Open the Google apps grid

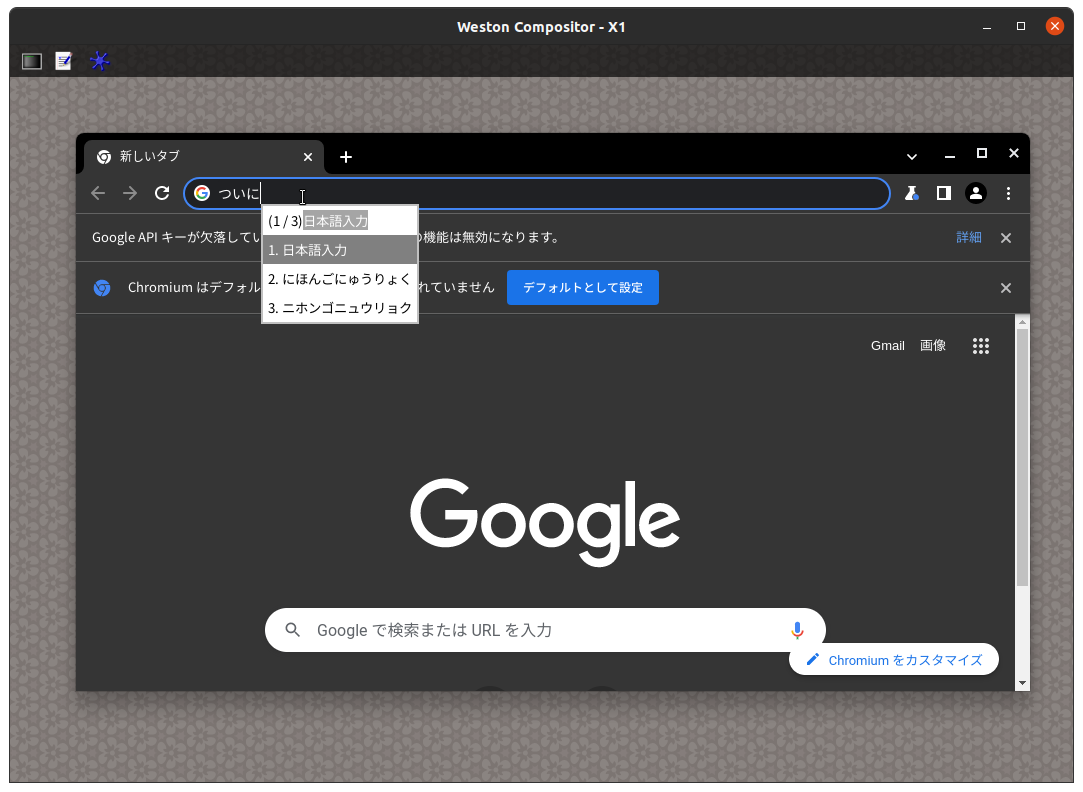(x=981, y=346)
